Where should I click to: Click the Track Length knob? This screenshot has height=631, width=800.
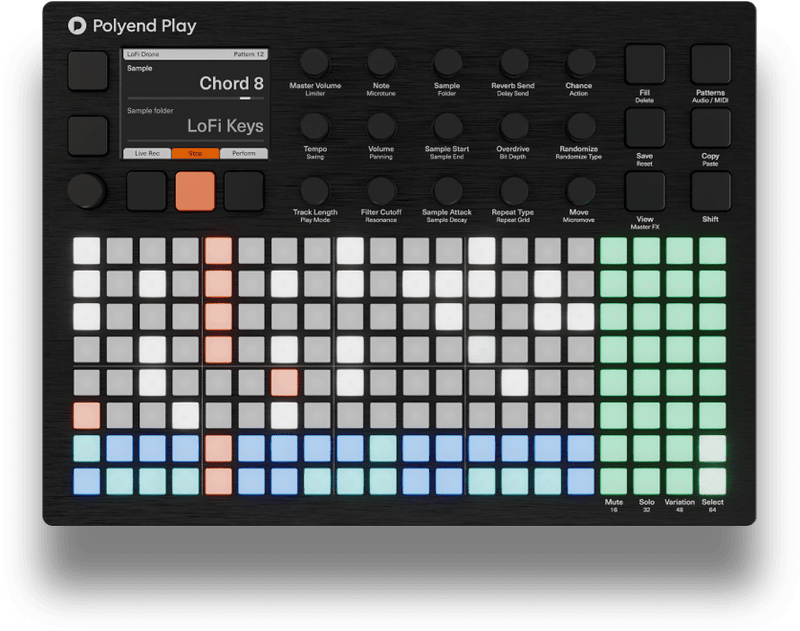315,190
